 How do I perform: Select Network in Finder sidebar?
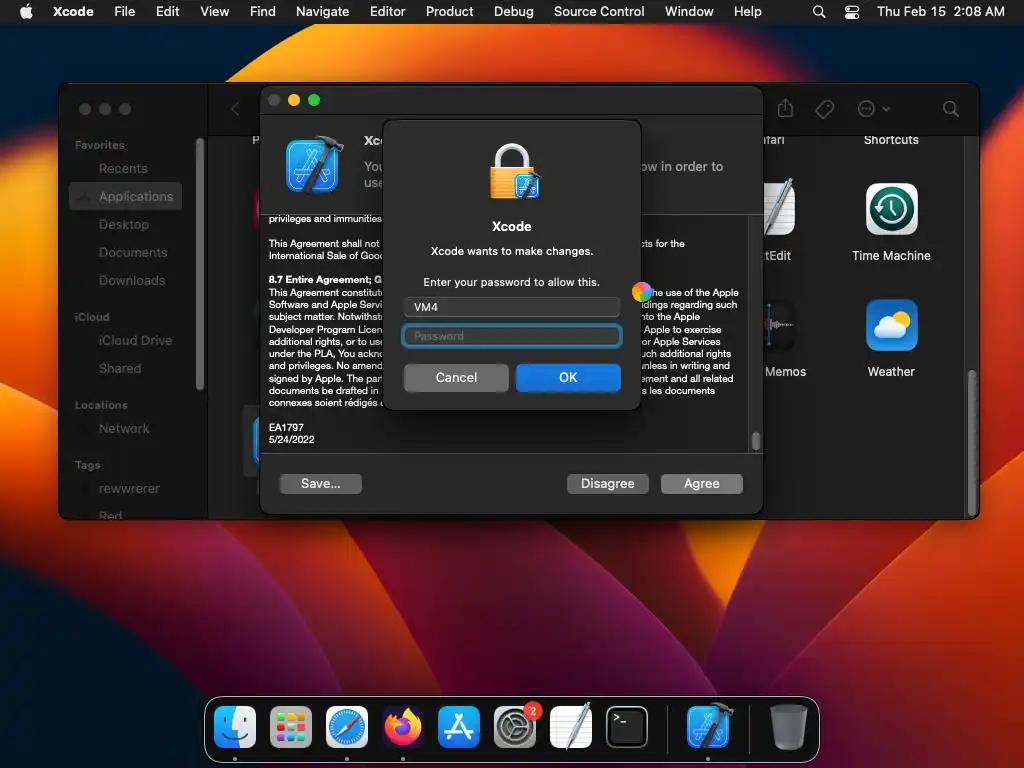pyautogui.click(x=125, y=429)
